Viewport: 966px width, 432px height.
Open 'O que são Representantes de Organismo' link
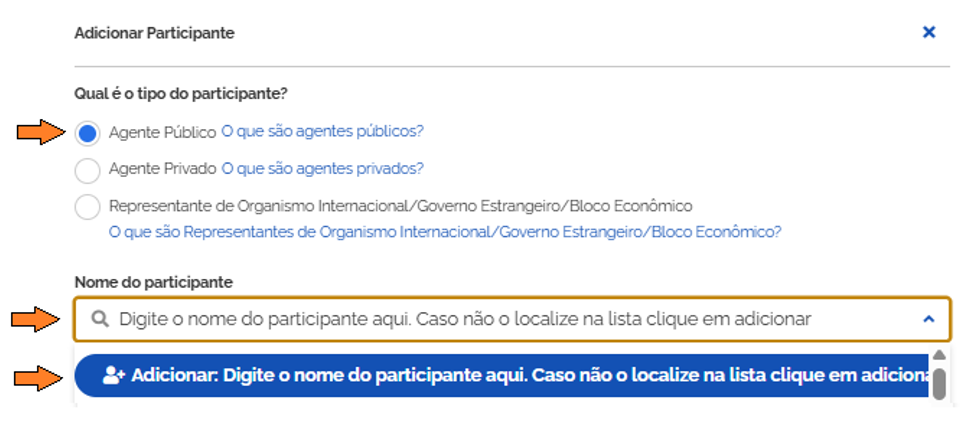point(444,231)
